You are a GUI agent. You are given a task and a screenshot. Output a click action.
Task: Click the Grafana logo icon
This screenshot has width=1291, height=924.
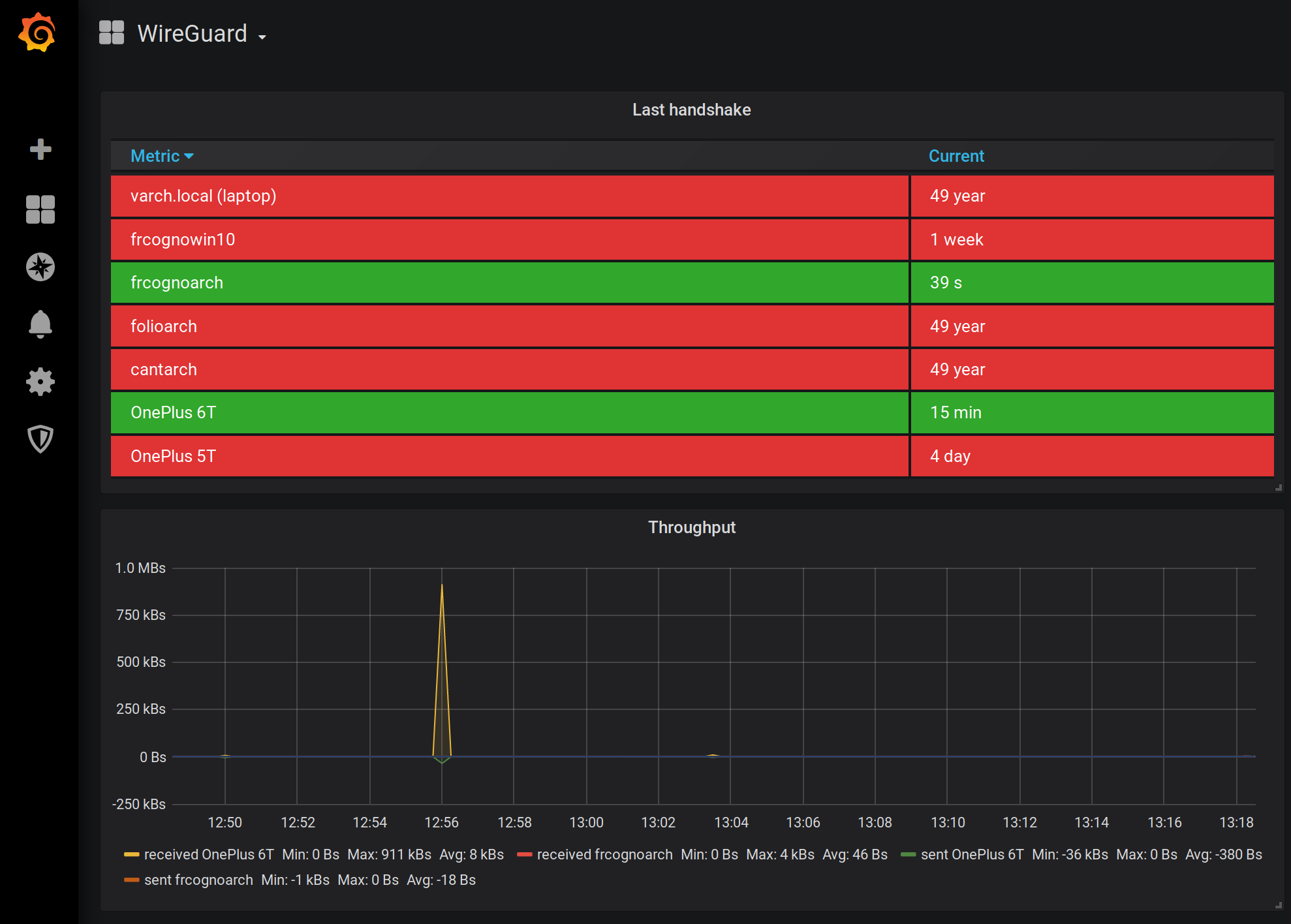tap(37, 33)
